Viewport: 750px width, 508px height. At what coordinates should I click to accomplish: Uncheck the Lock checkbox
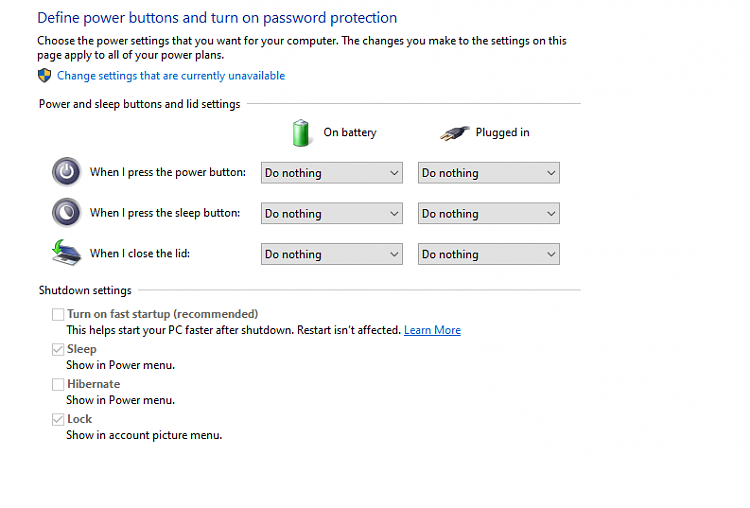click(58, 419)
